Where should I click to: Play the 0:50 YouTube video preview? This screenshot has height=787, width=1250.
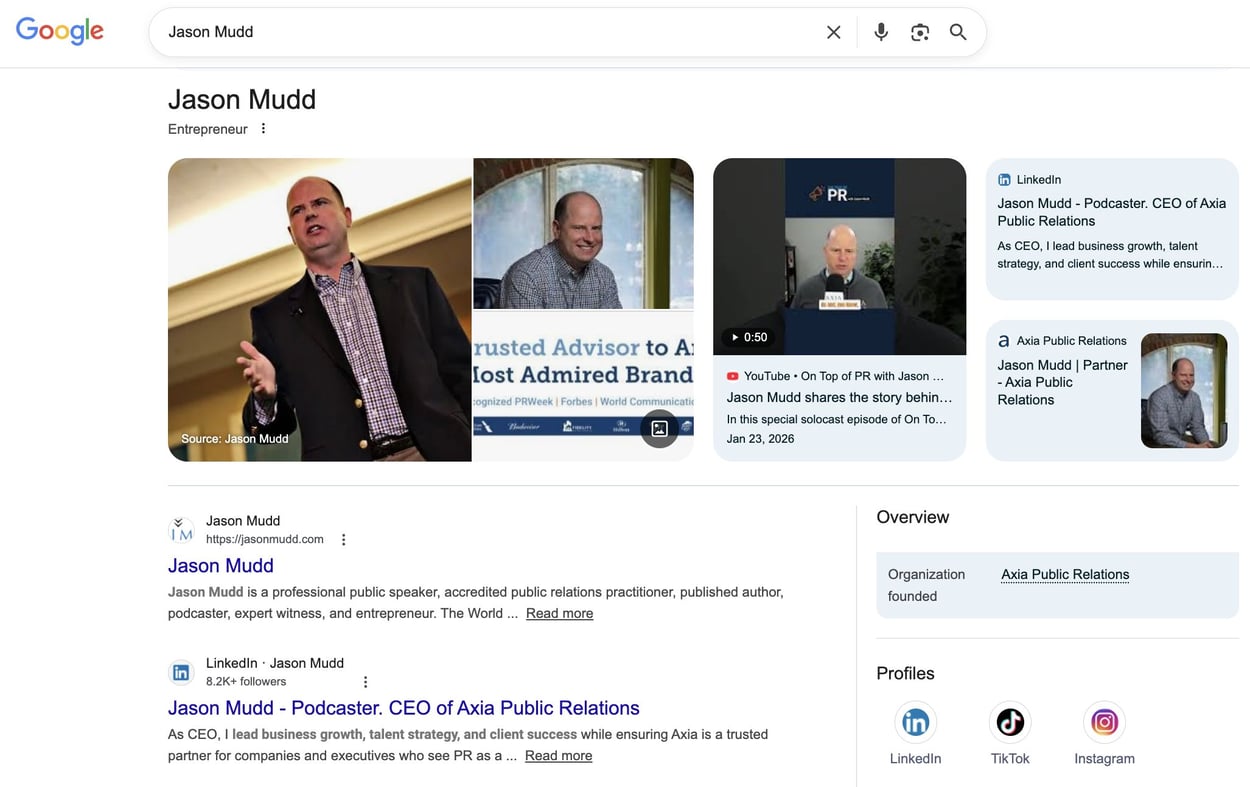coord(840,257)
